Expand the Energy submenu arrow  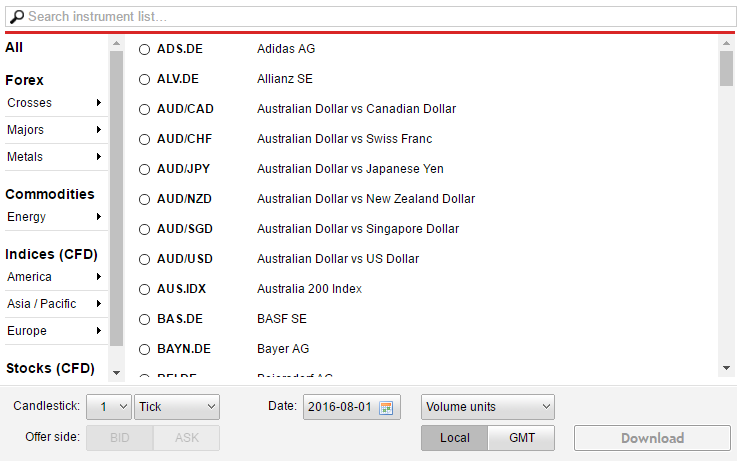(x=99, y=217)
